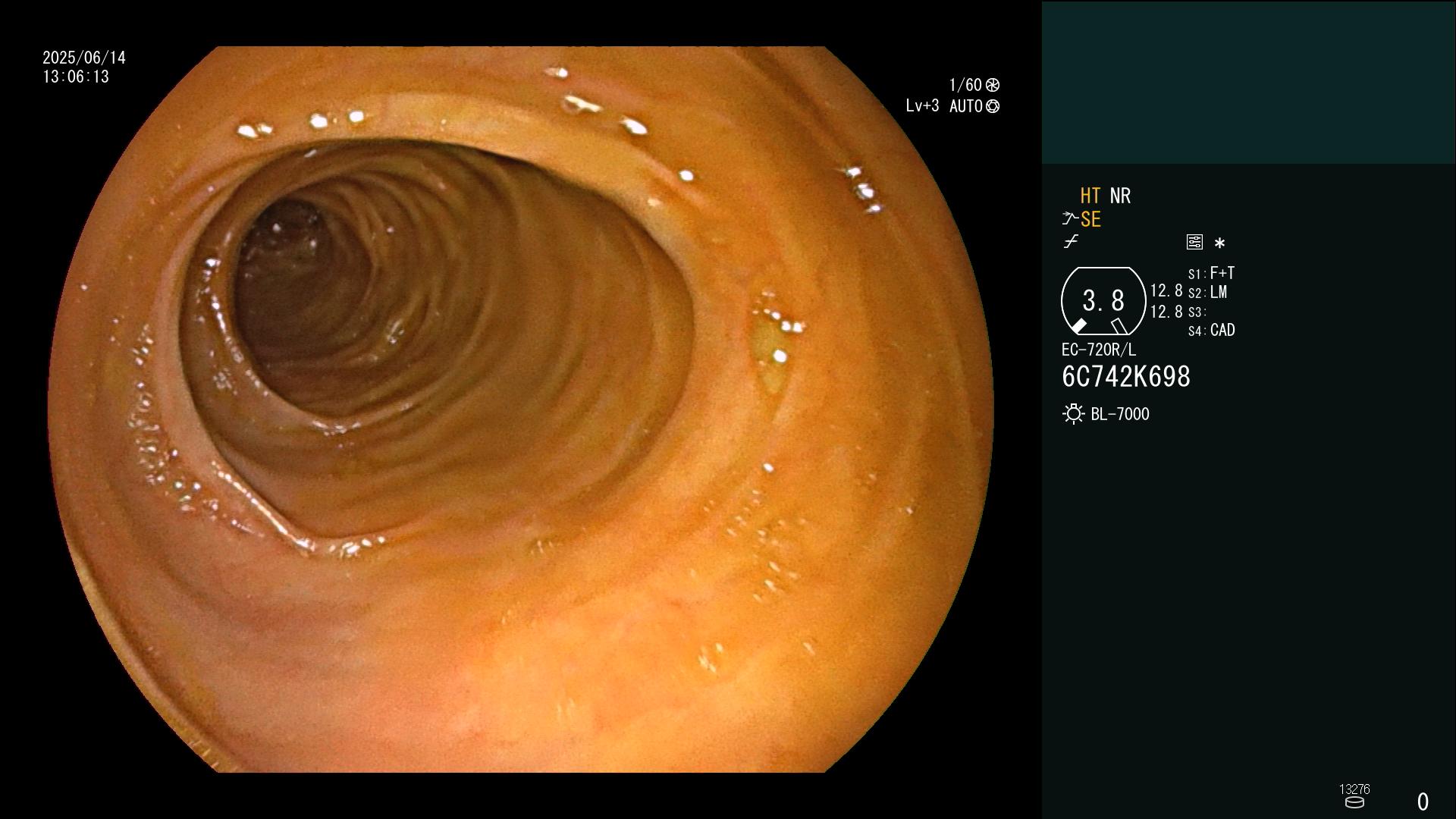Select the SE emphasis label
This screenshot has width=1456, height=819.
click(1090, 219)
